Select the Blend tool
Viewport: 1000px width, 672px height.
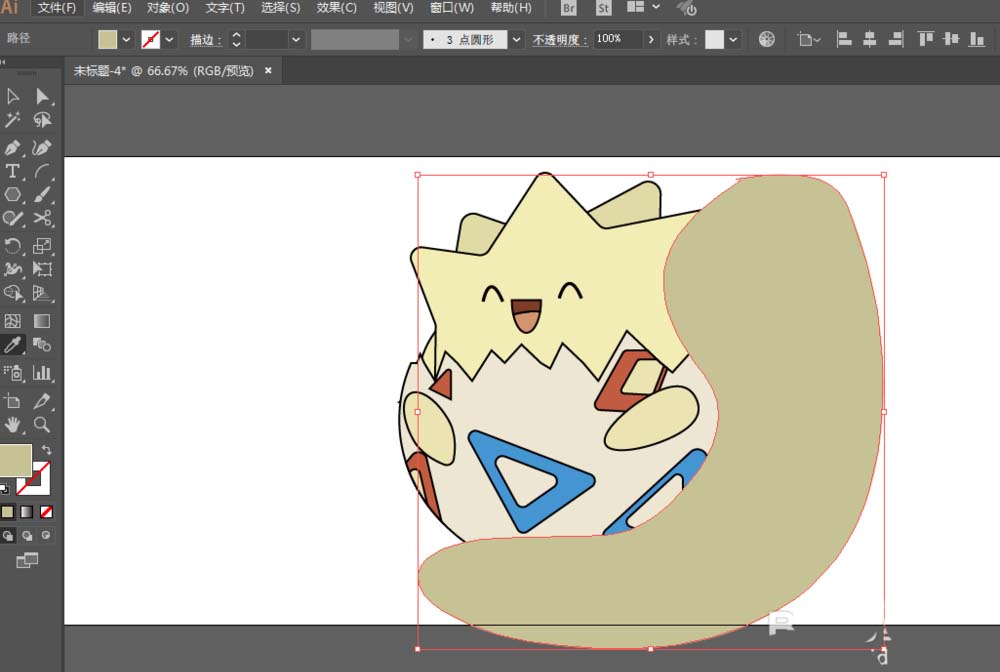pos(42,345)
